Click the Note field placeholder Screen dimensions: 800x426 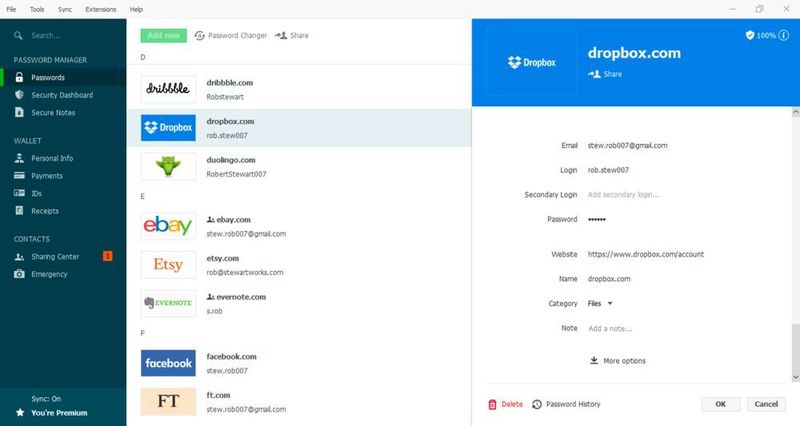pyautogui.click(x=610, y=329)
